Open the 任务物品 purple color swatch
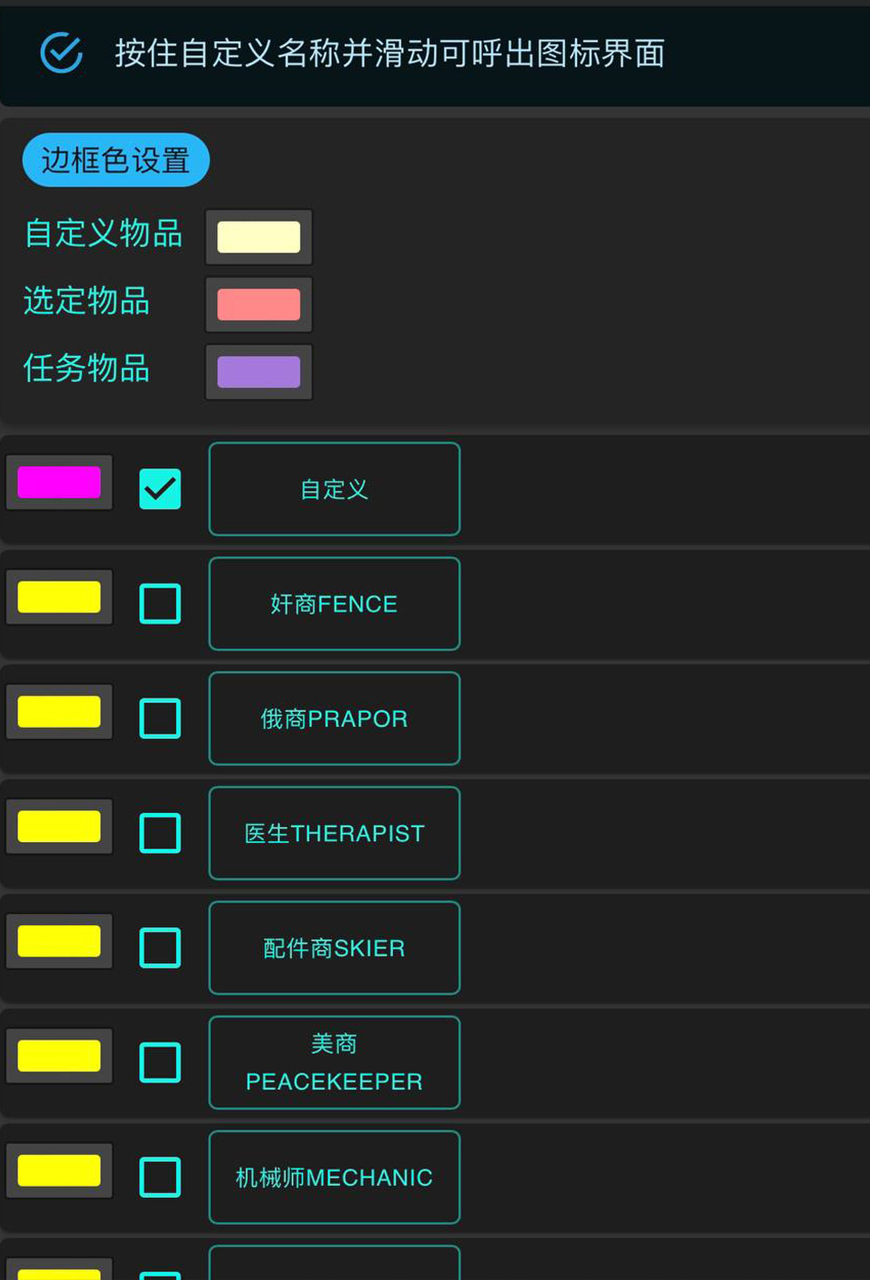 coord(259,372)
